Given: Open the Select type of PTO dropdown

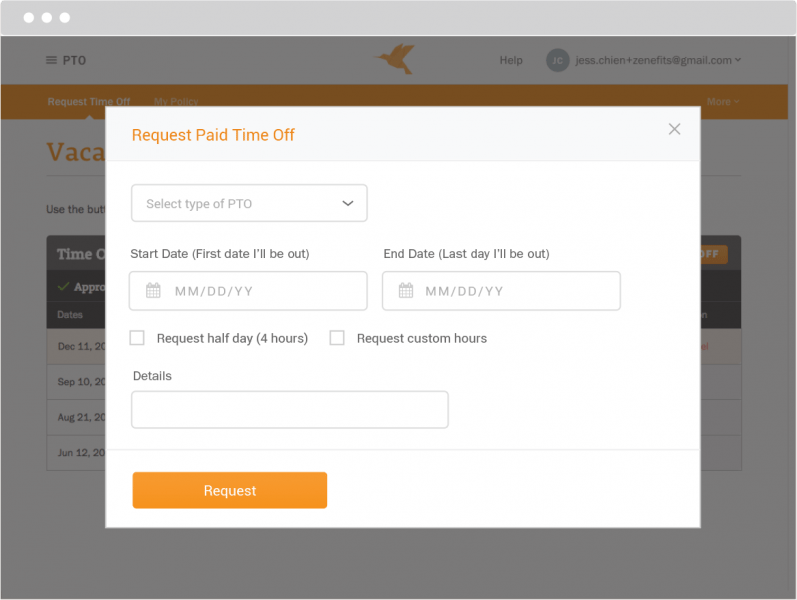Looking at the screenshot, I should (x=249, y=203).
